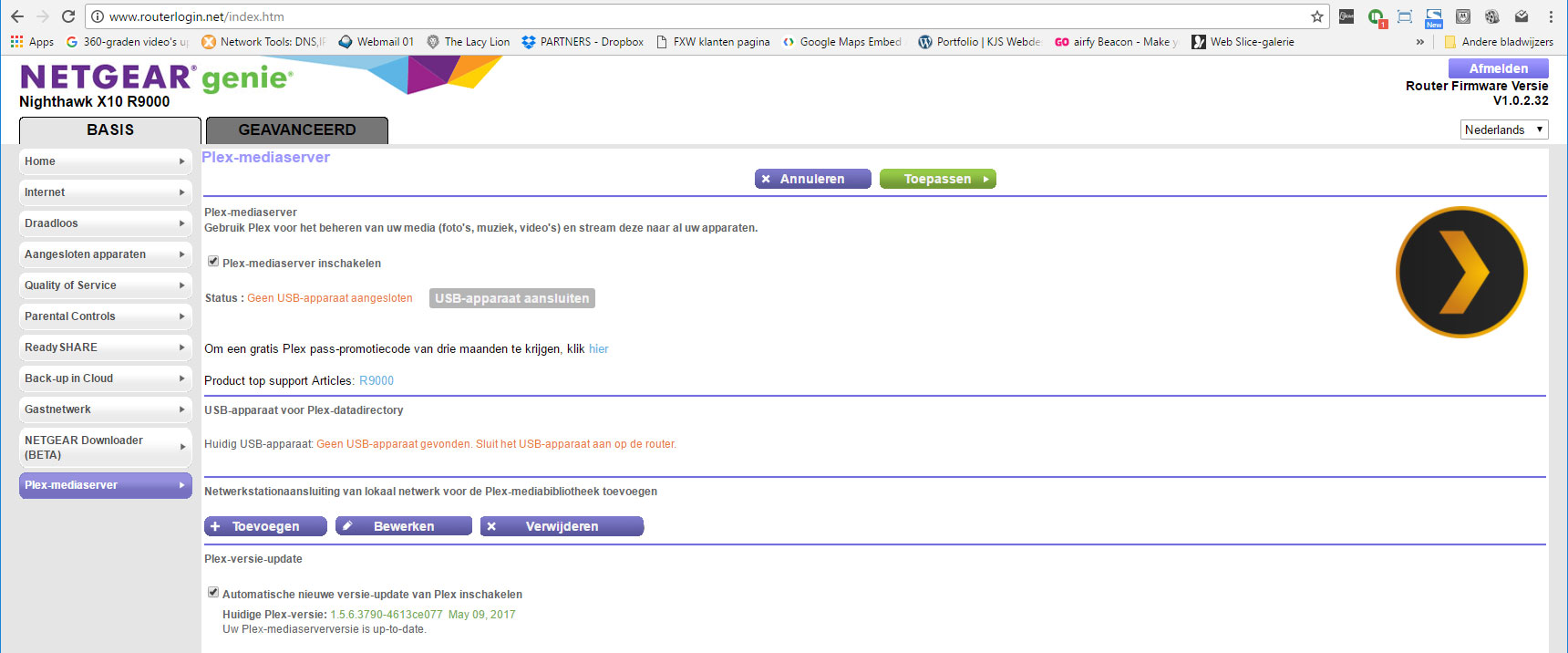The image size is (1568, 653).
Task: Click the Annuleren button
Action: (813, 179)
